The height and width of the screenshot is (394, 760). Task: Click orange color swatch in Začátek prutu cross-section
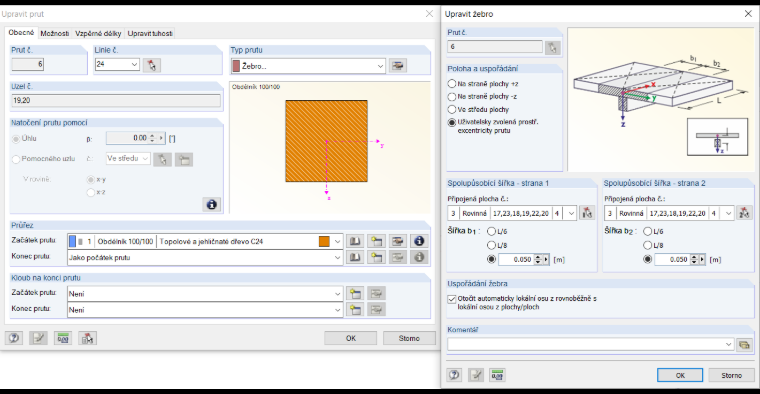(324, 241)
